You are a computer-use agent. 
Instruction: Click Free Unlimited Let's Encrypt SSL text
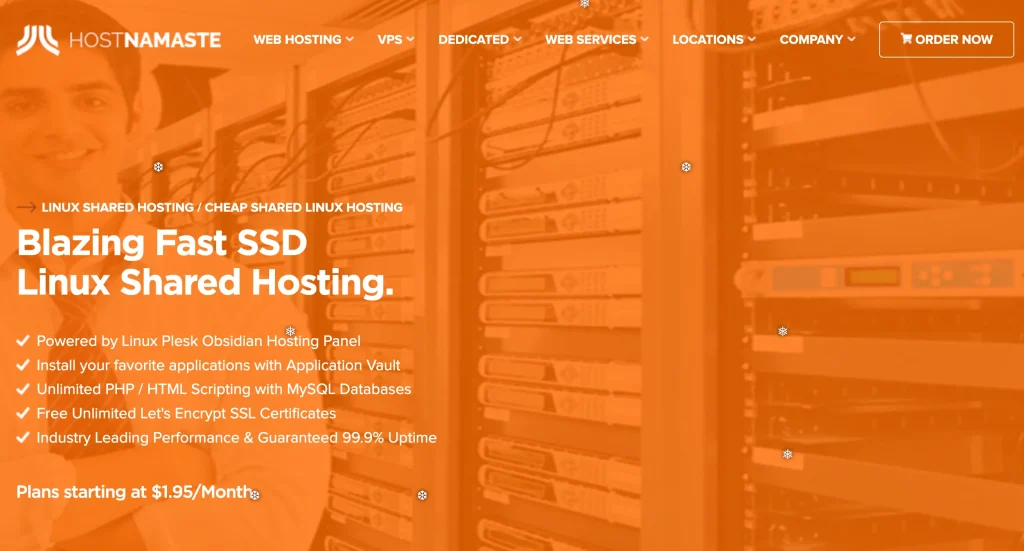click(x=186, y=413)
